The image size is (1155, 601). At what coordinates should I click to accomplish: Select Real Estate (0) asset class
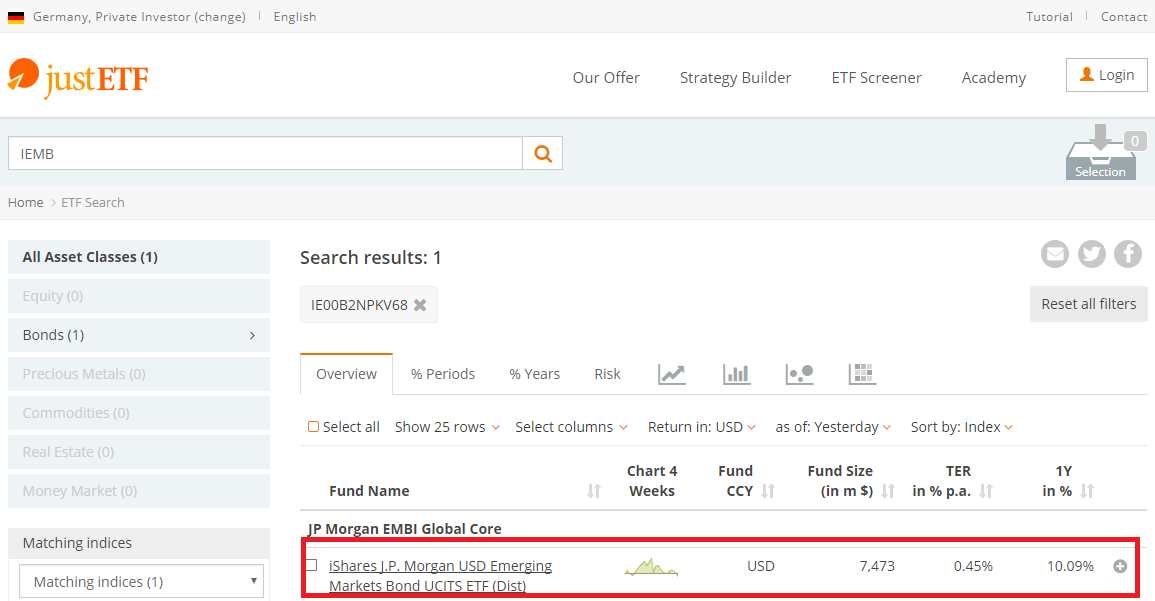(x=138, y=452)
